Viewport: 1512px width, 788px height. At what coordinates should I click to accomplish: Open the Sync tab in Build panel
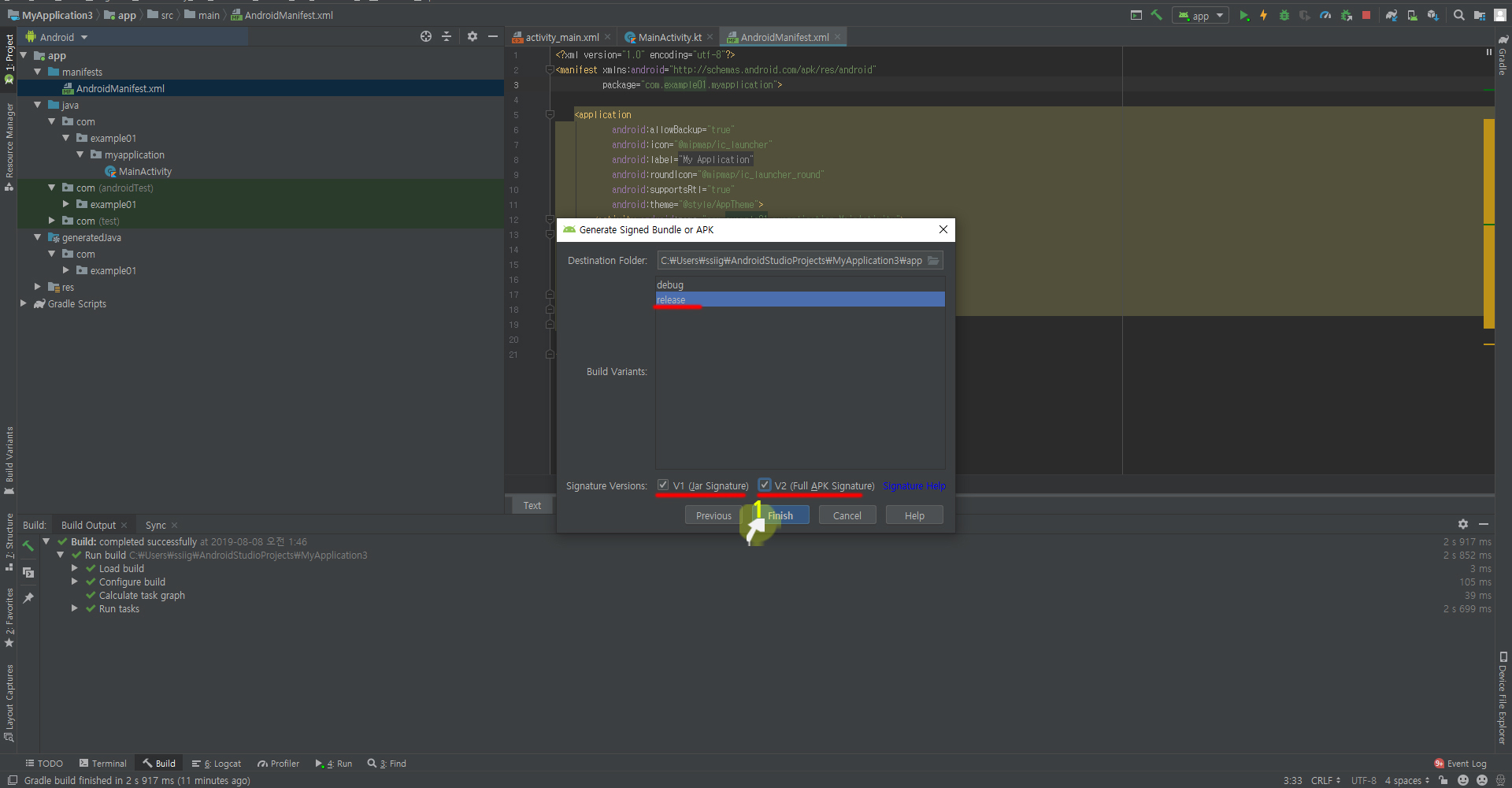155,525
